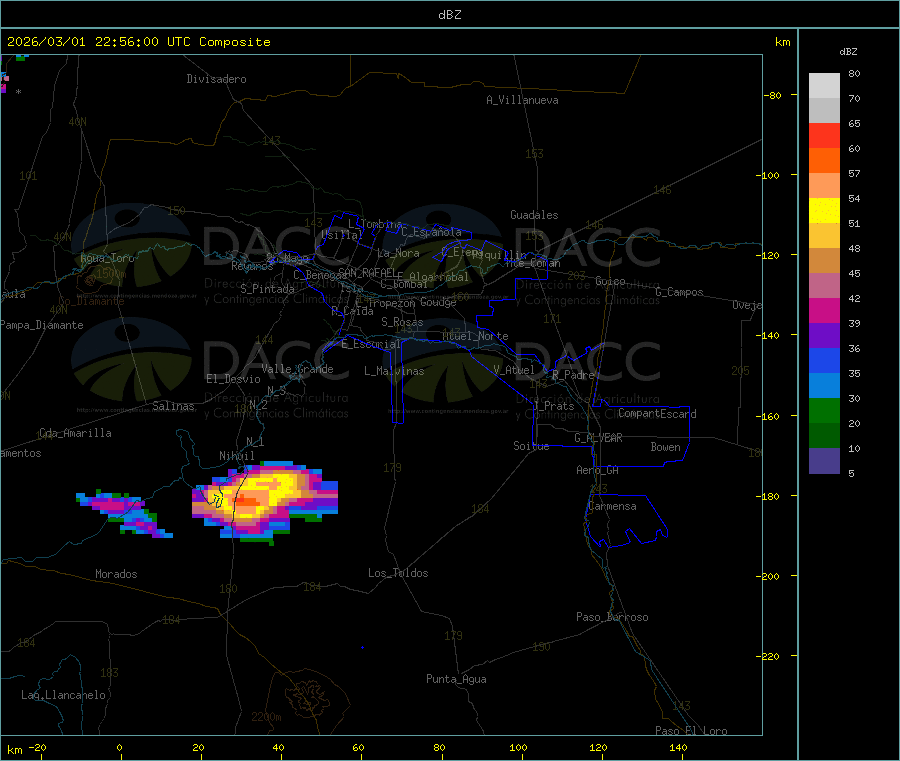Click the CompantEscard location label
This screenshot has width=900, height=761.
pos(657,414)
